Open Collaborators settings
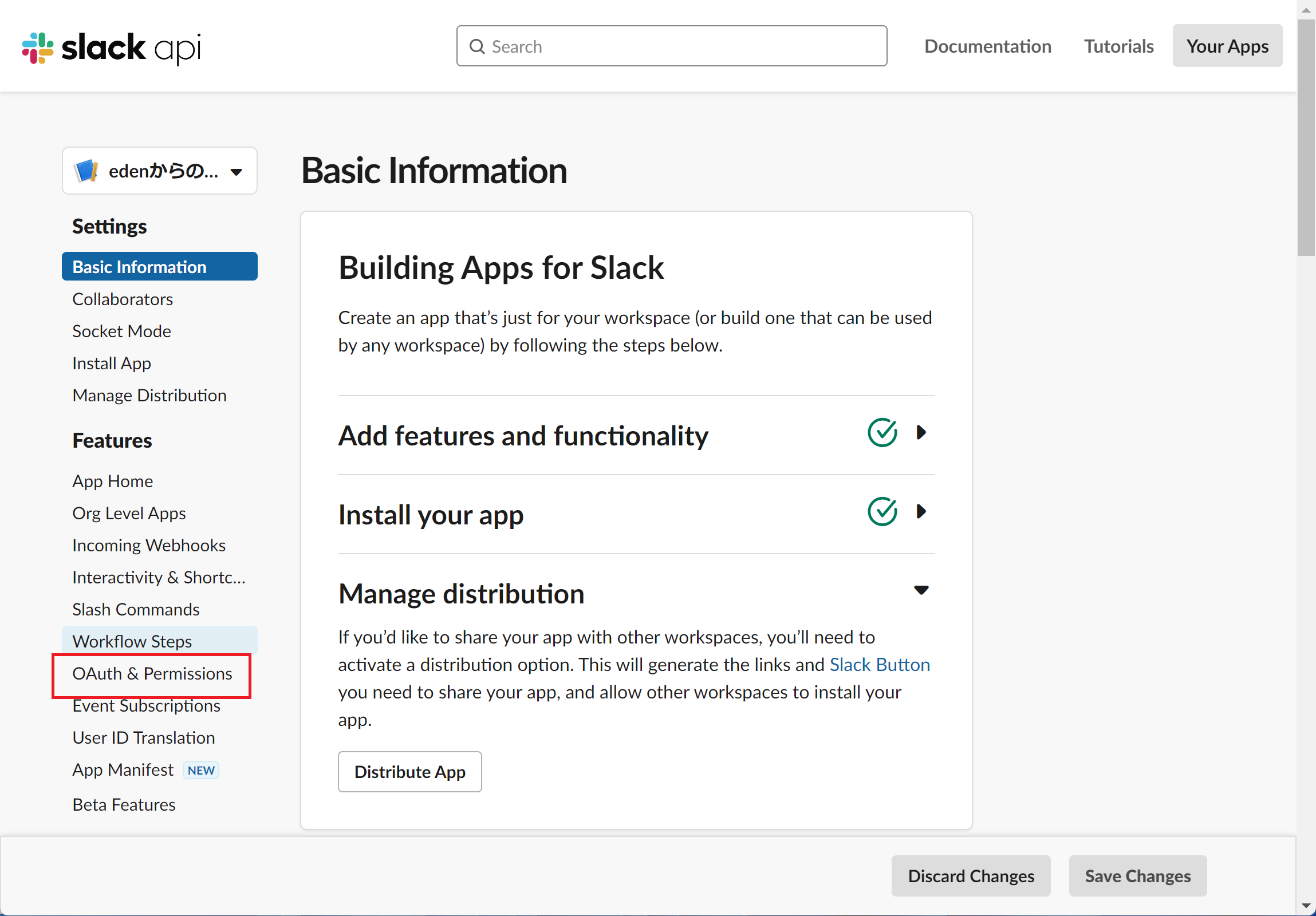1316x916 pixels. (123, 299)
